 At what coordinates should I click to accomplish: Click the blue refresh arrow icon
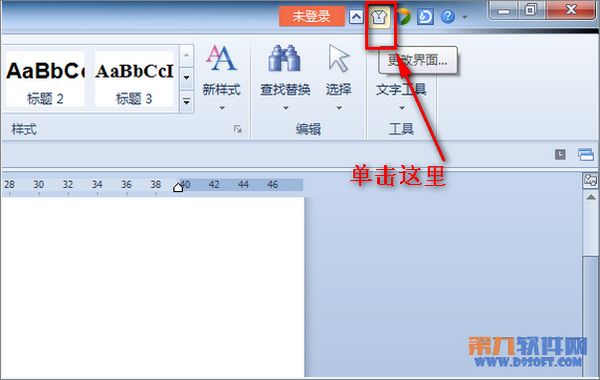tap(425, 17)
